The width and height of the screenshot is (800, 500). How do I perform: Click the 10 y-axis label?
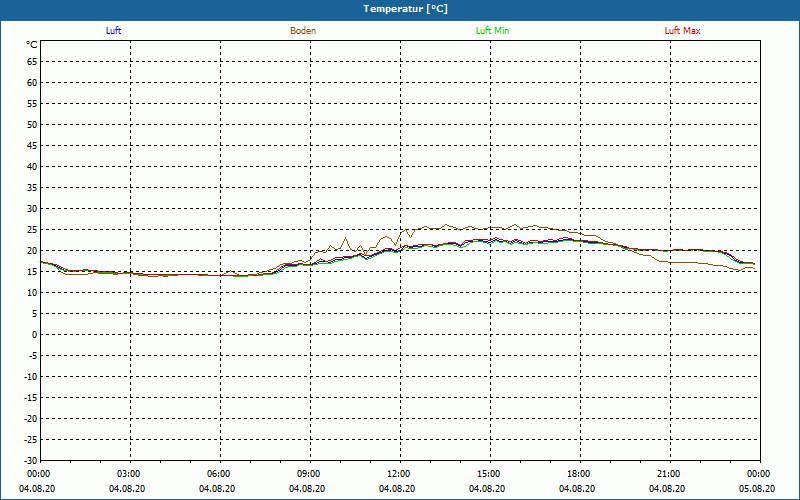[32, 293]
